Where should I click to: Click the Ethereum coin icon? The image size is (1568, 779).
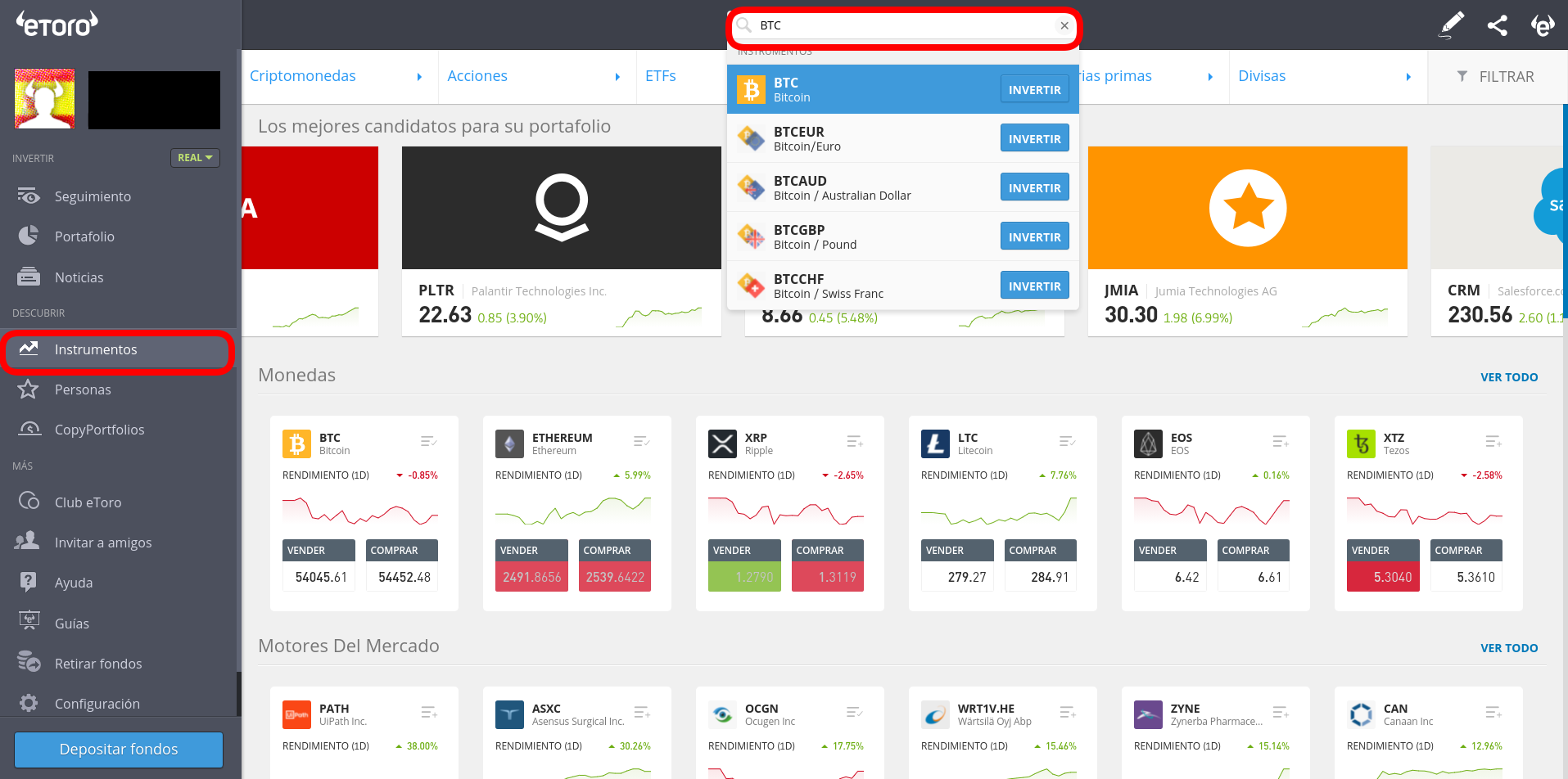click(509, 444)
